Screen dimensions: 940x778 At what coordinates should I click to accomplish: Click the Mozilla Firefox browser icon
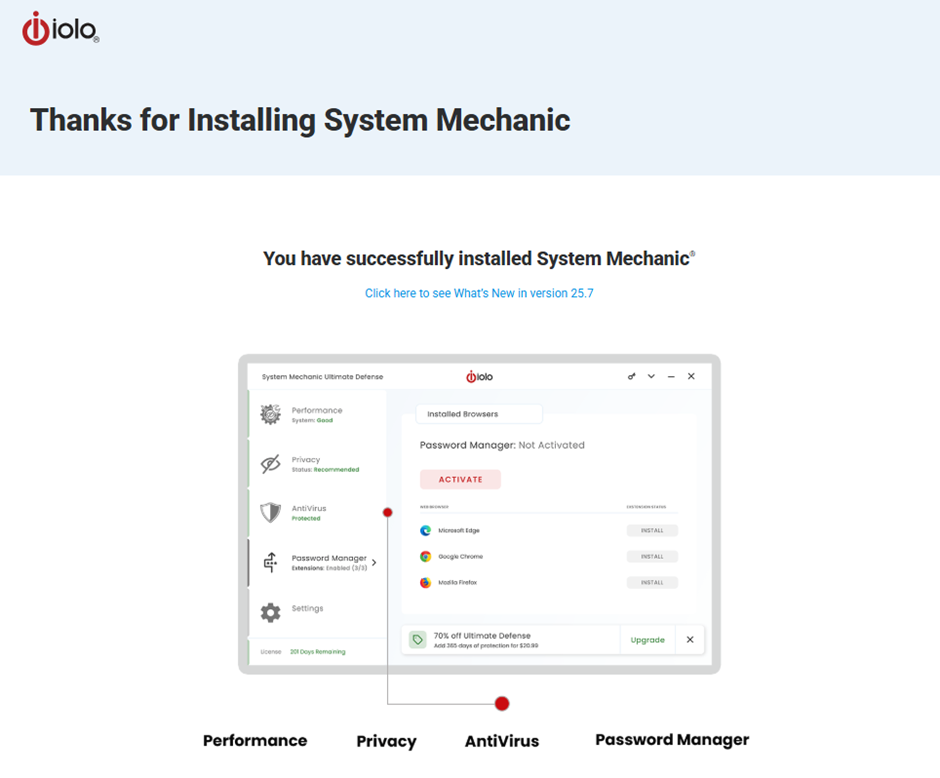pos(425,582)
